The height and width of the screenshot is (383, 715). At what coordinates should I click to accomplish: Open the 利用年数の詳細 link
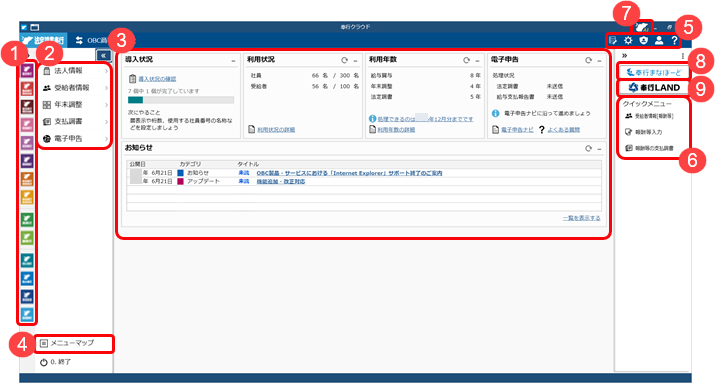(396, 130)
